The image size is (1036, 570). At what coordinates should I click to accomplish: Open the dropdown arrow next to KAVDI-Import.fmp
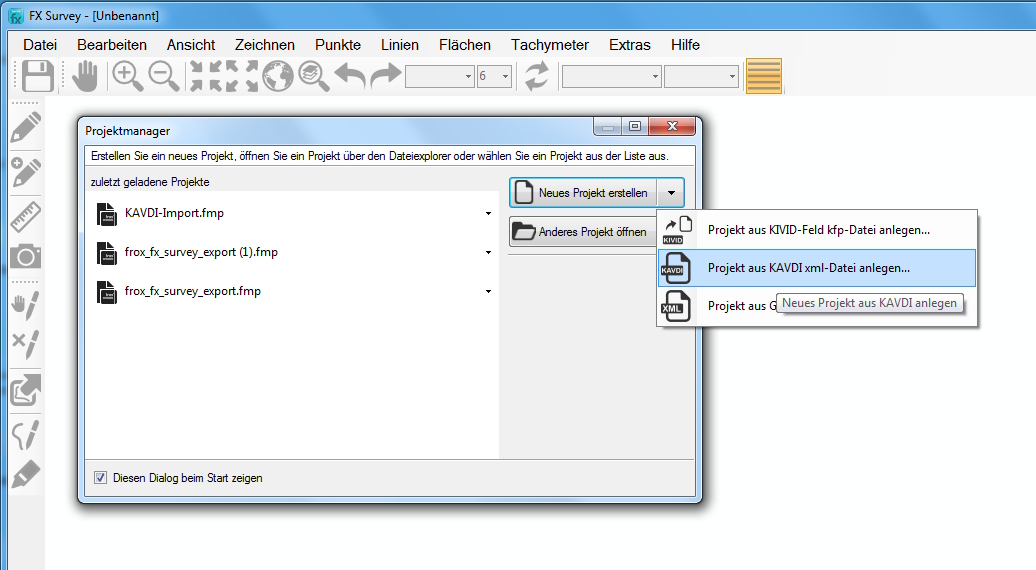click(x=488, y=214)
